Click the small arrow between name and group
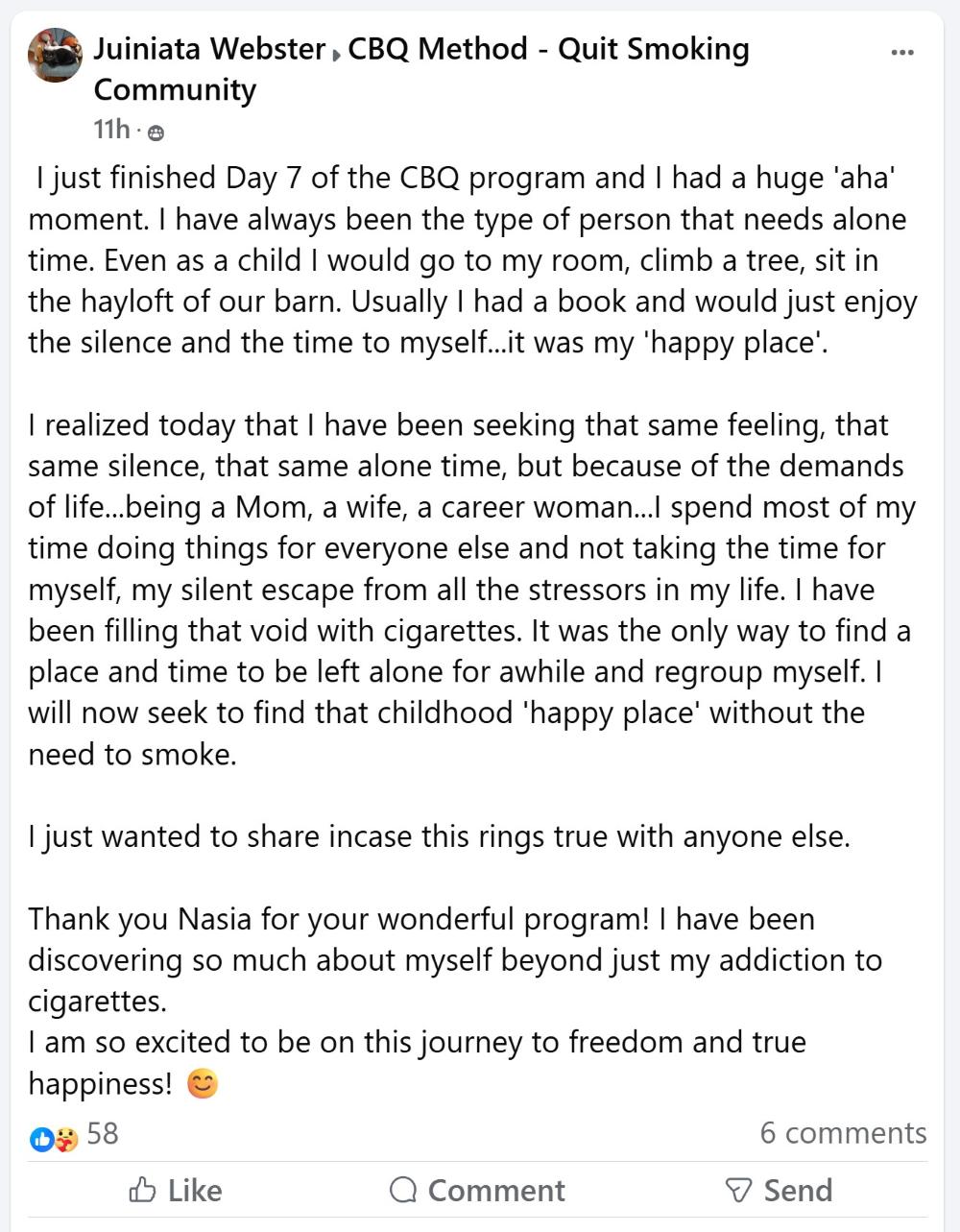 pyautogui.click(x=335, y=55)
